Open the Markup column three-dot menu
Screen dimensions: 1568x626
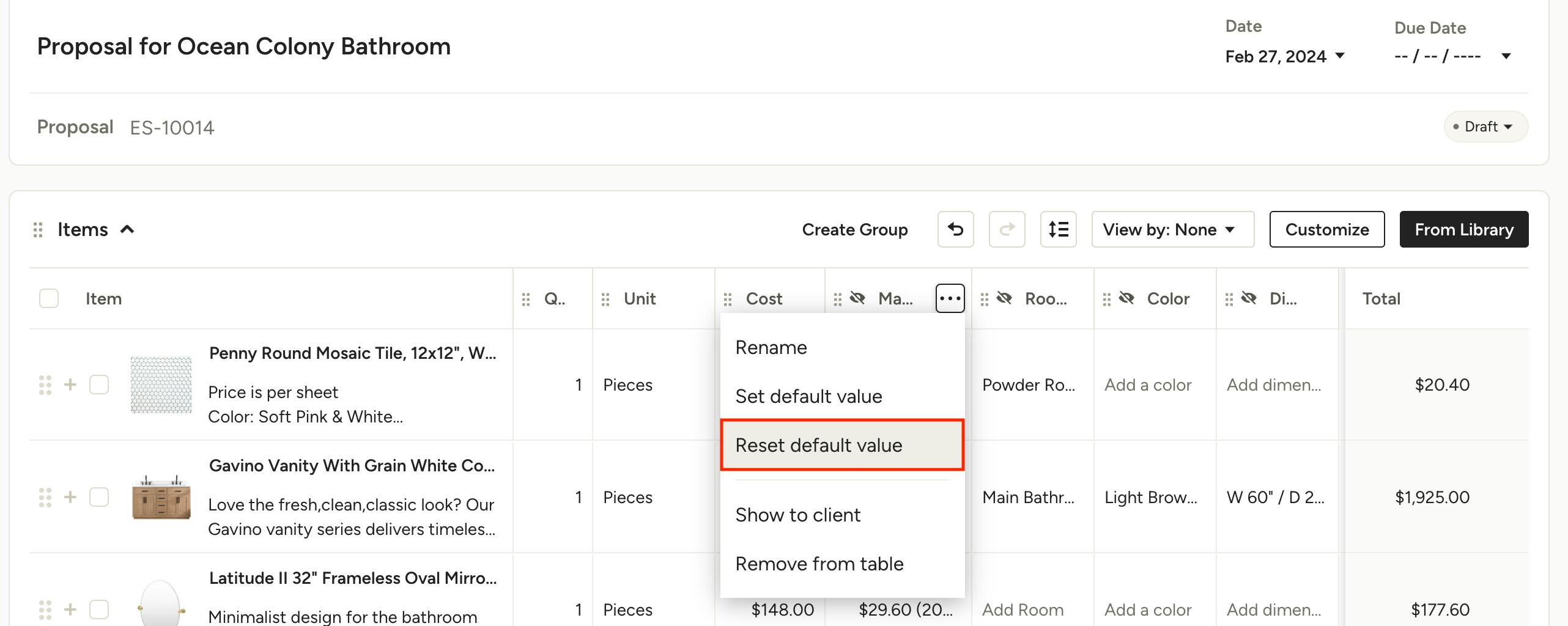tap(950, 298)
